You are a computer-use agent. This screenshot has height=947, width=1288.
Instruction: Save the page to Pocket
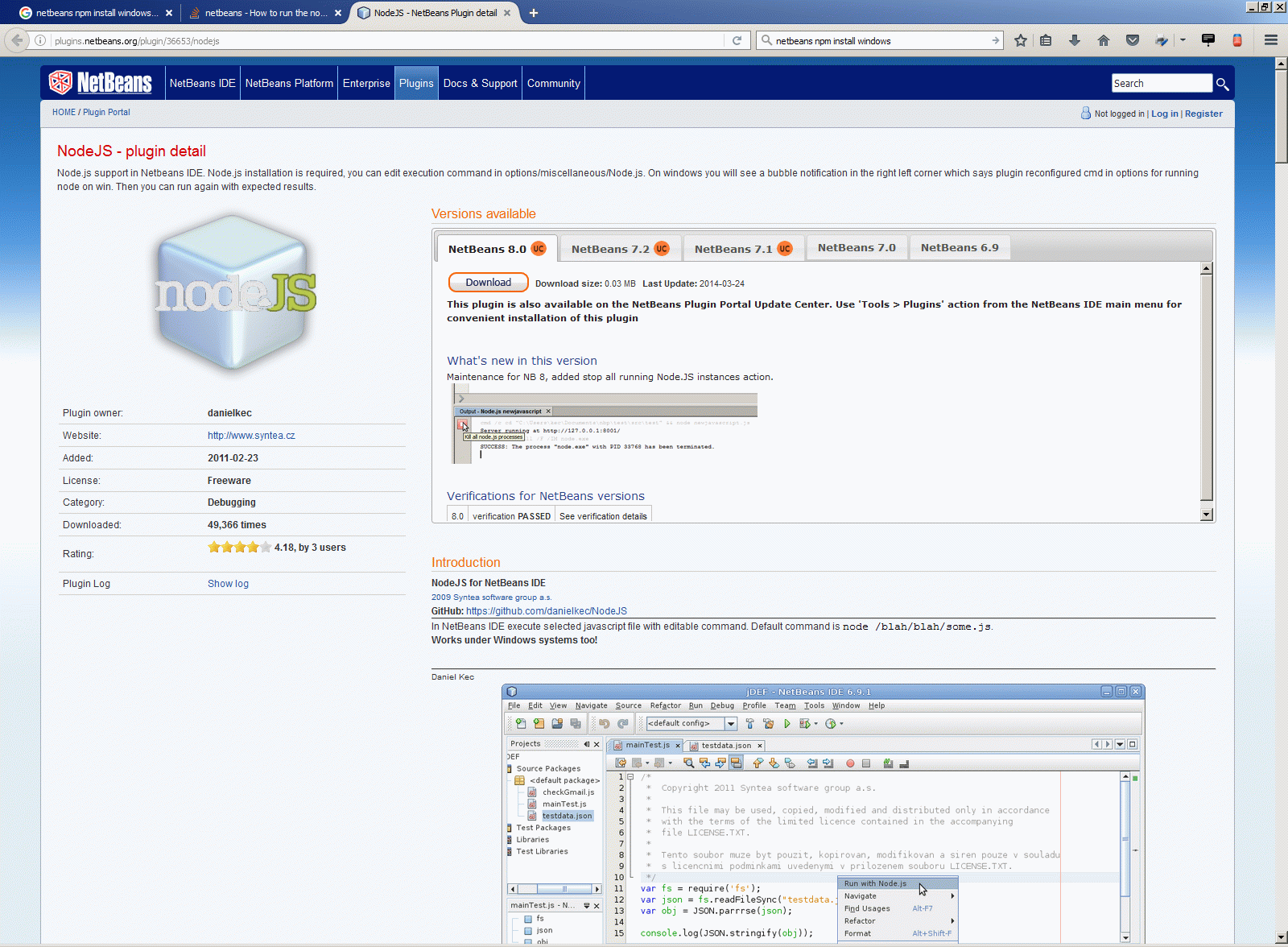tap(1133, 40)
